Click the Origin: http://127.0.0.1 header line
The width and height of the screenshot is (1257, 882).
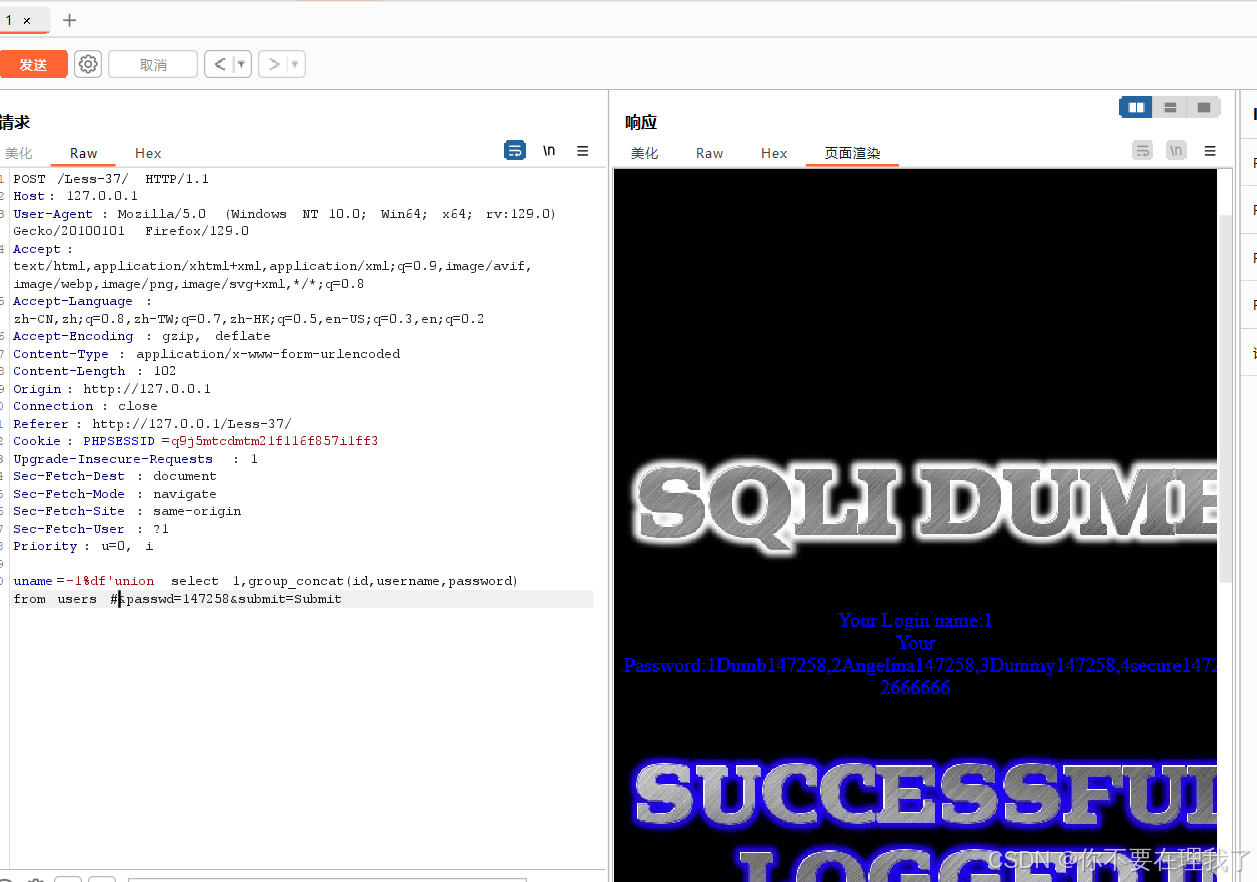coord(112,389)
